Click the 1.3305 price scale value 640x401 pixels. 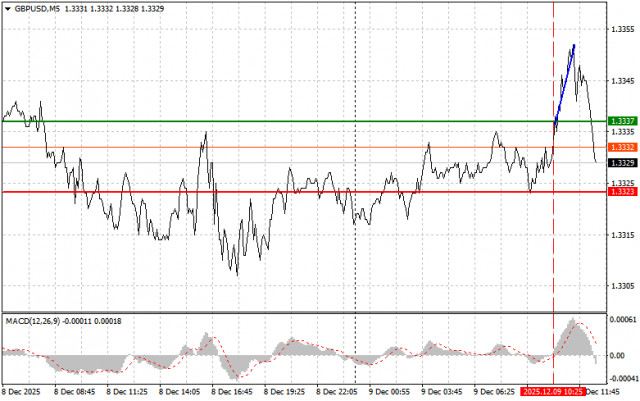click(622, 286)
